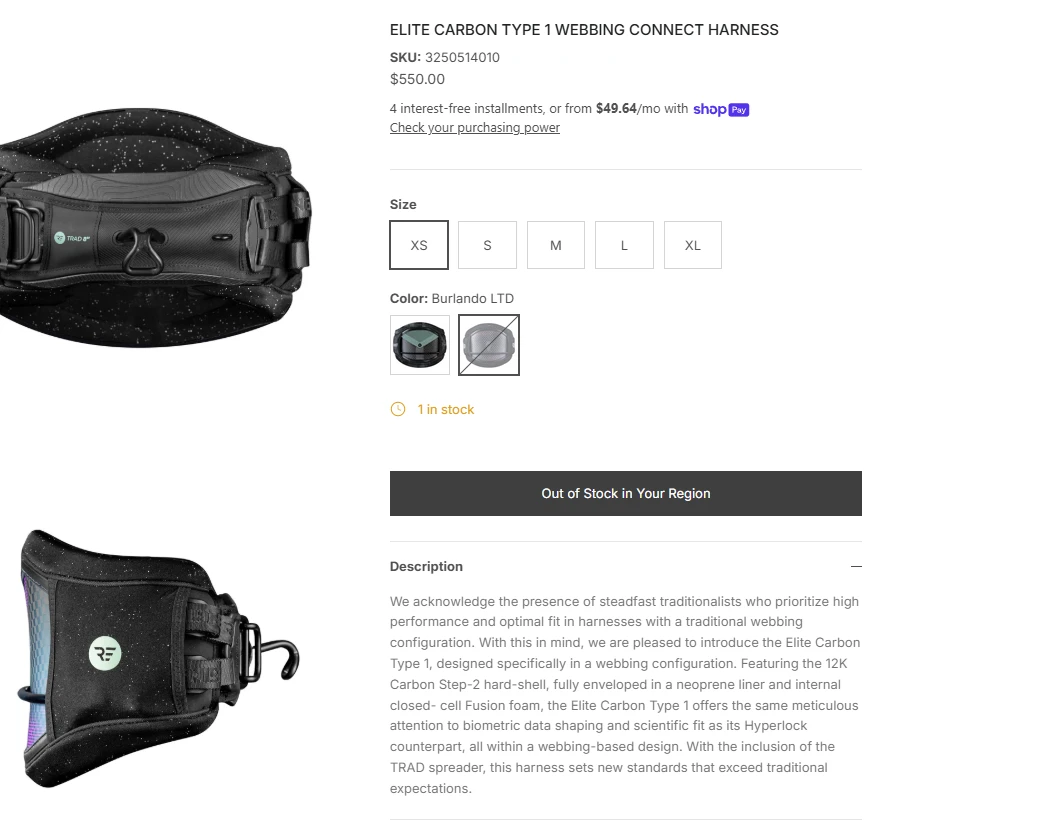The width and height of the screenshot is (1044, 838).
Task: Select size XL
Action: (x=692, y=245)
